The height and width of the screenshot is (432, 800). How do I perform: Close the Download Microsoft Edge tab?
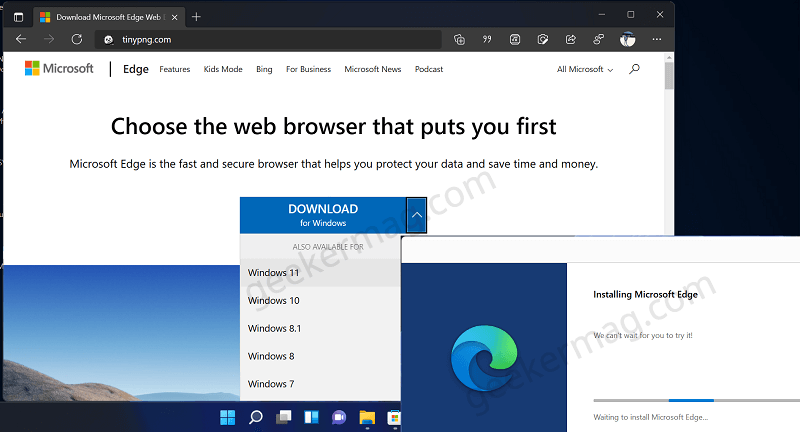point(174,17)
